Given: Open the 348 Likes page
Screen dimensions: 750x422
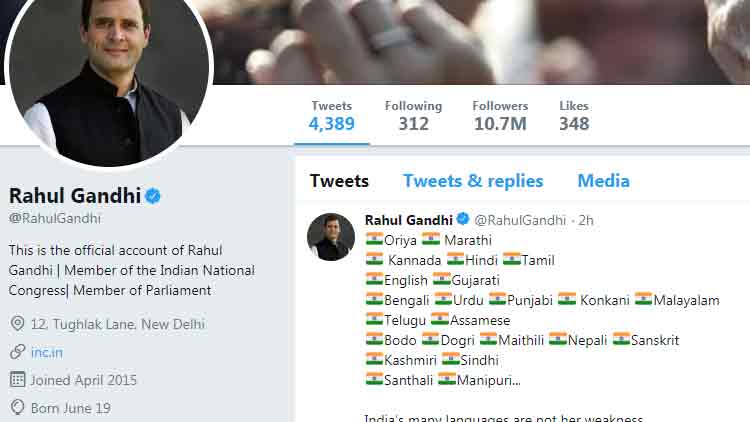Looking at the screenshot, I should (x=574, y=116).
